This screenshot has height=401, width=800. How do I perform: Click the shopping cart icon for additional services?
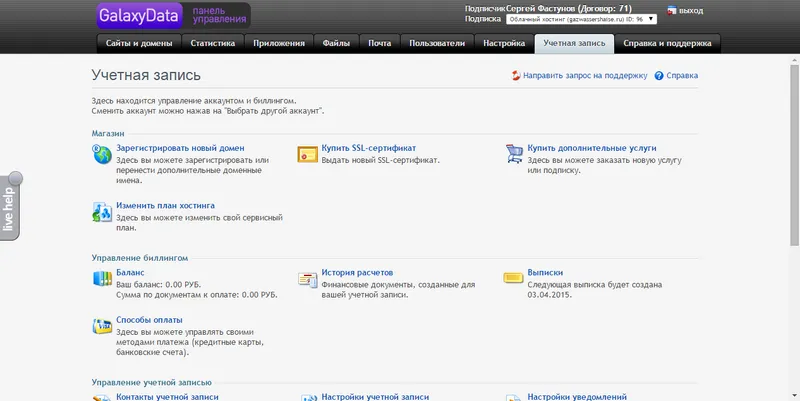[514, 154]
